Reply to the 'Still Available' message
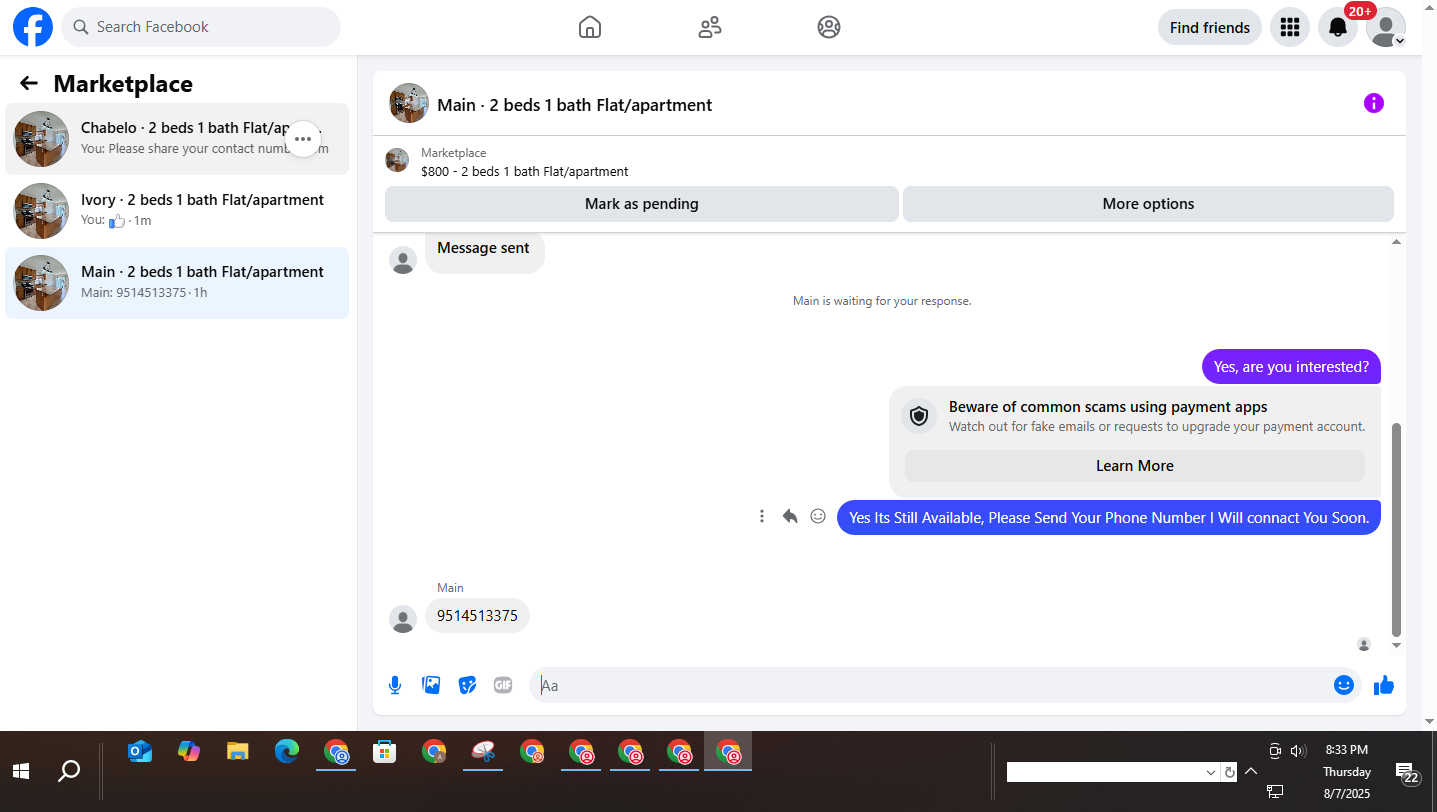 pyautogui.click(x=790, y=517)
